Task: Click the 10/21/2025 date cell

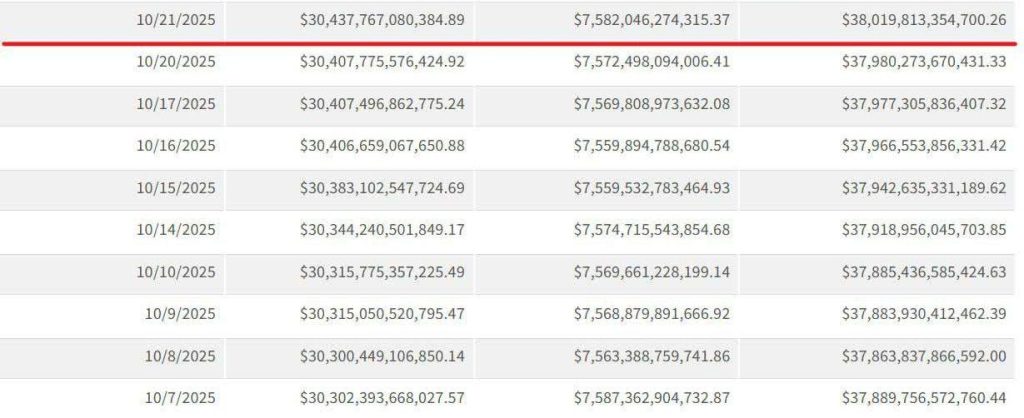Action: click(176, 19)
